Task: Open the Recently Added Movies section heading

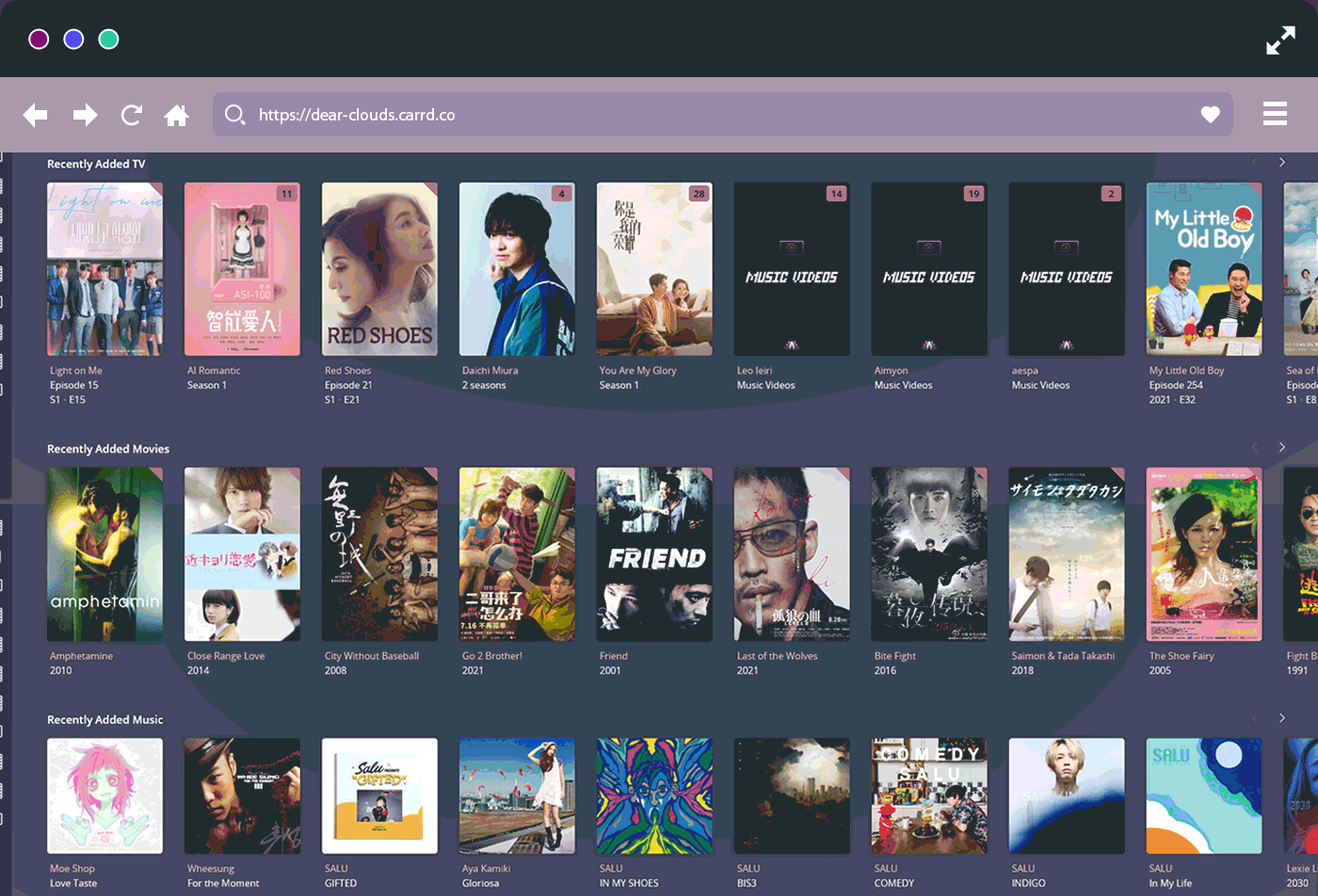Action: [108, 449]
